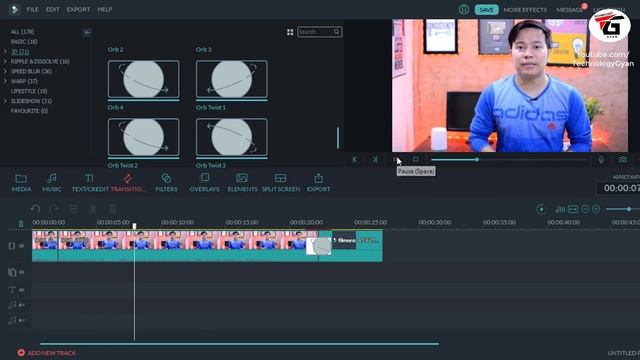This screenshot has height=360, width=640.
Task: Open the OVERLAYS tab
Action: (204, 182)
